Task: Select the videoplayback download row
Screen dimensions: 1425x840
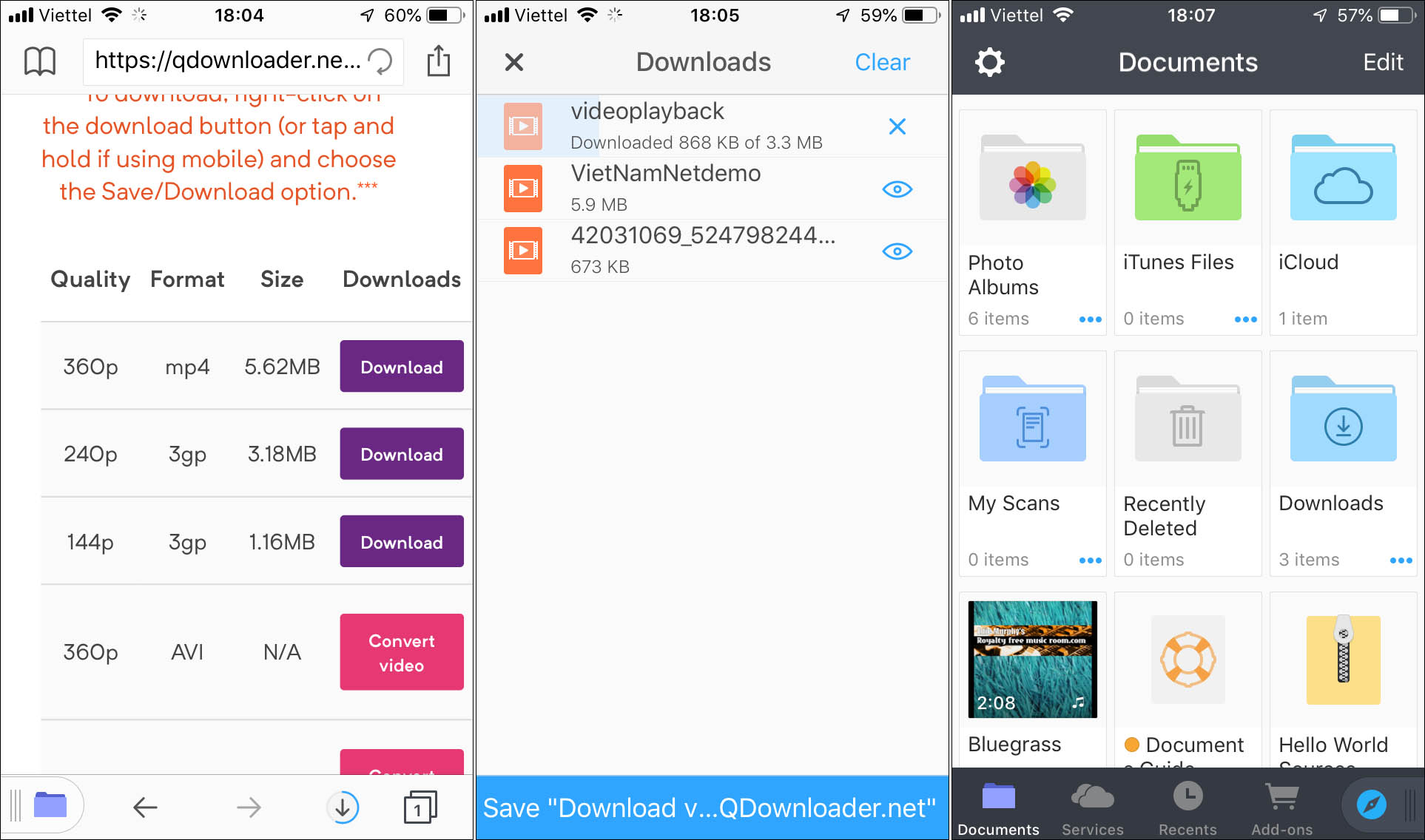Action: pos(712,126)
